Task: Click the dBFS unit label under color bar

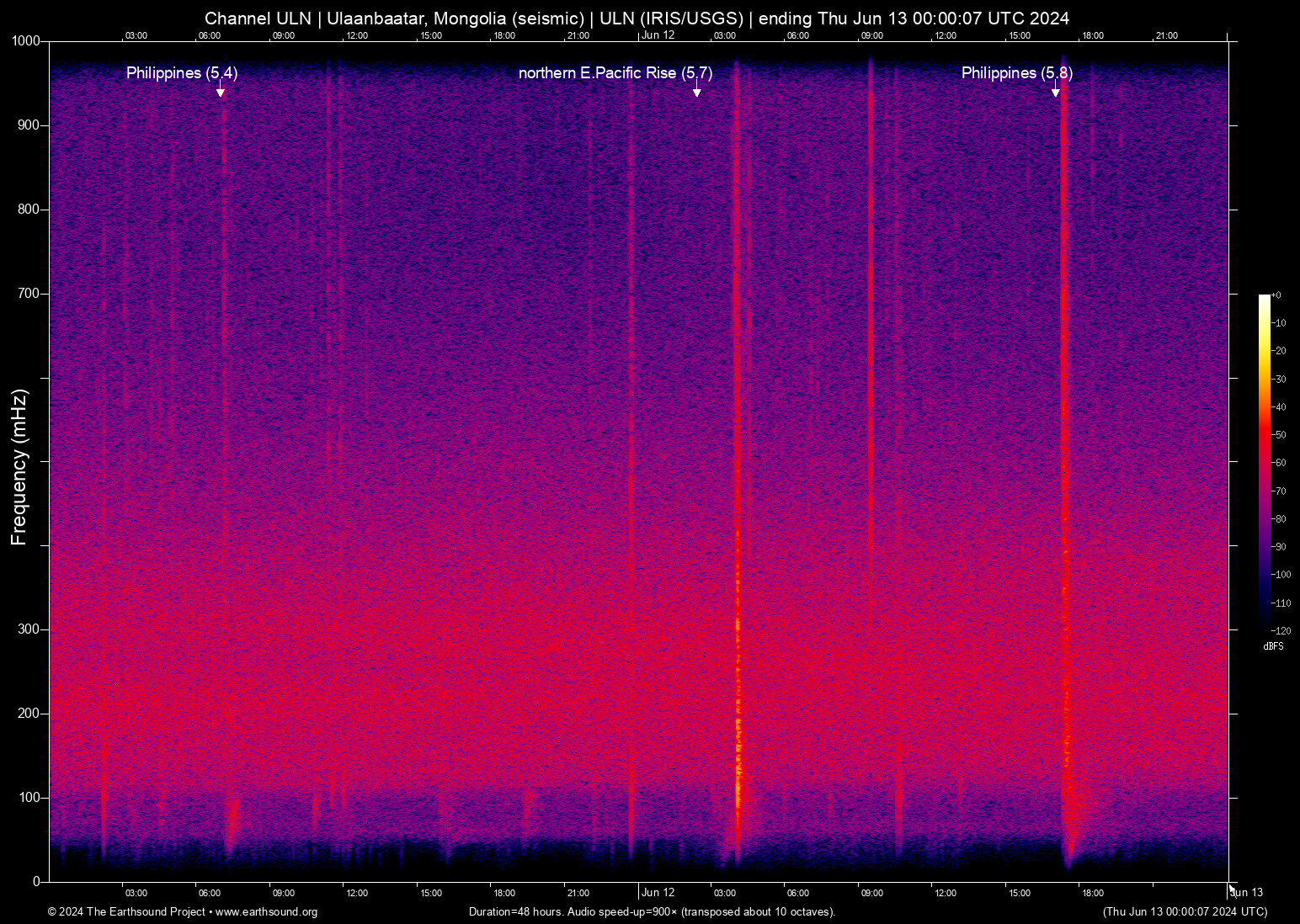Action: [1273, 646]
